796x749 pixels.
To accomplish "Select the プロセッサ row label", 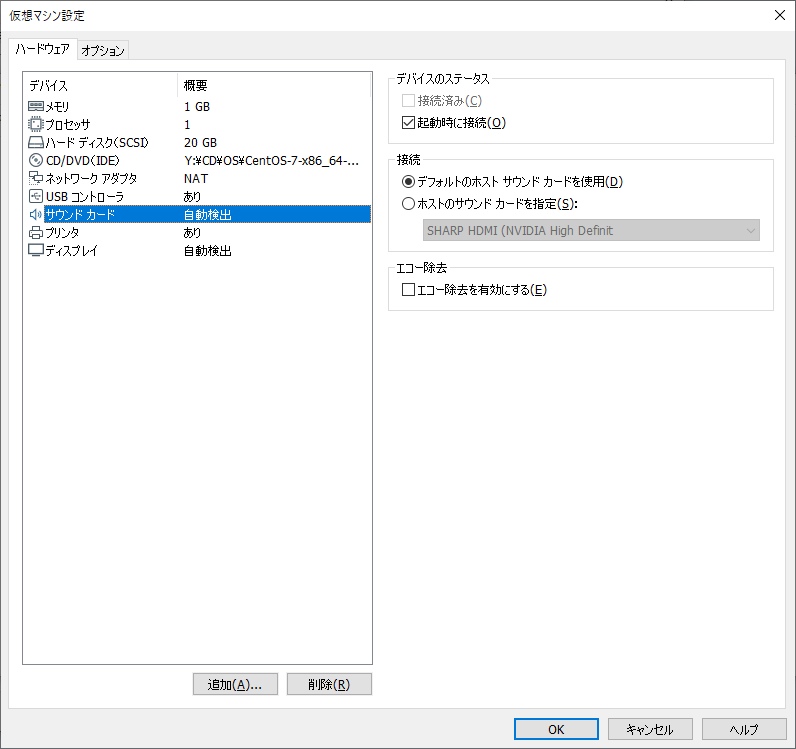I will pos(68,124).
